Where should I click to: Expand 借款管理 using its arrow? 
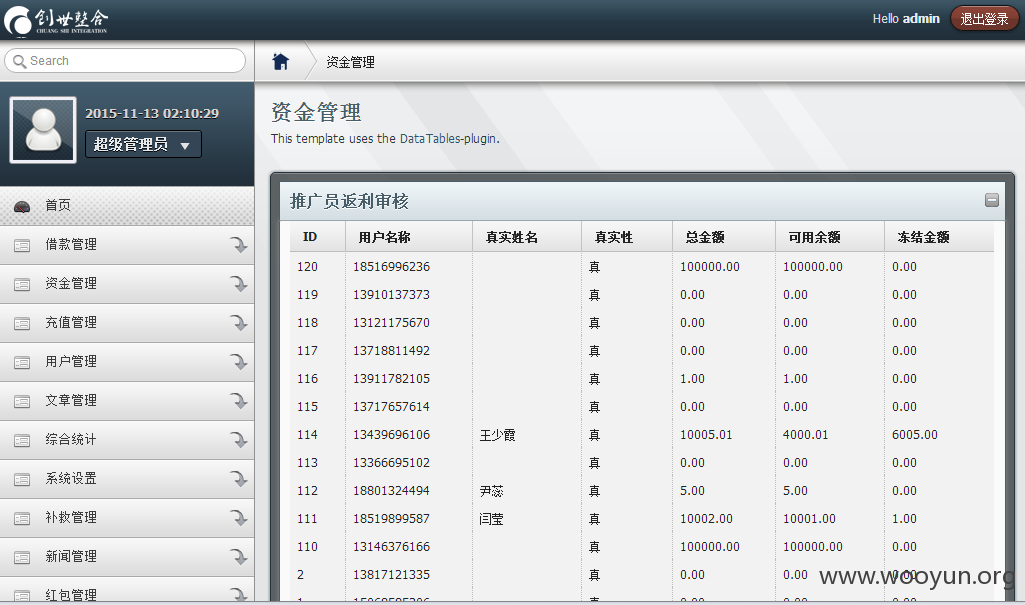[239, 245]
